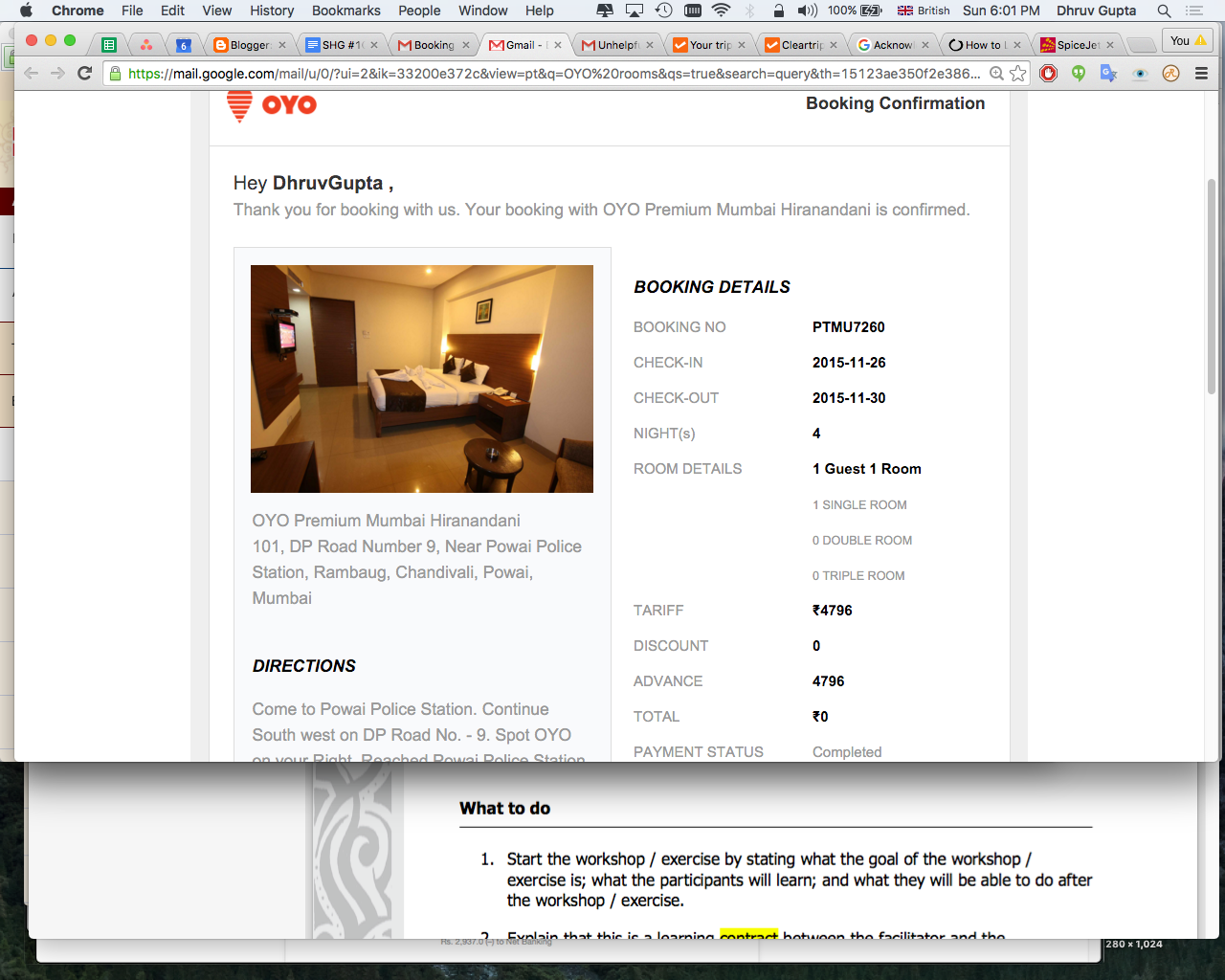Click the URL address bar
The height and width of the screenshot is (980, 1225).
click(x=555, y=74)
